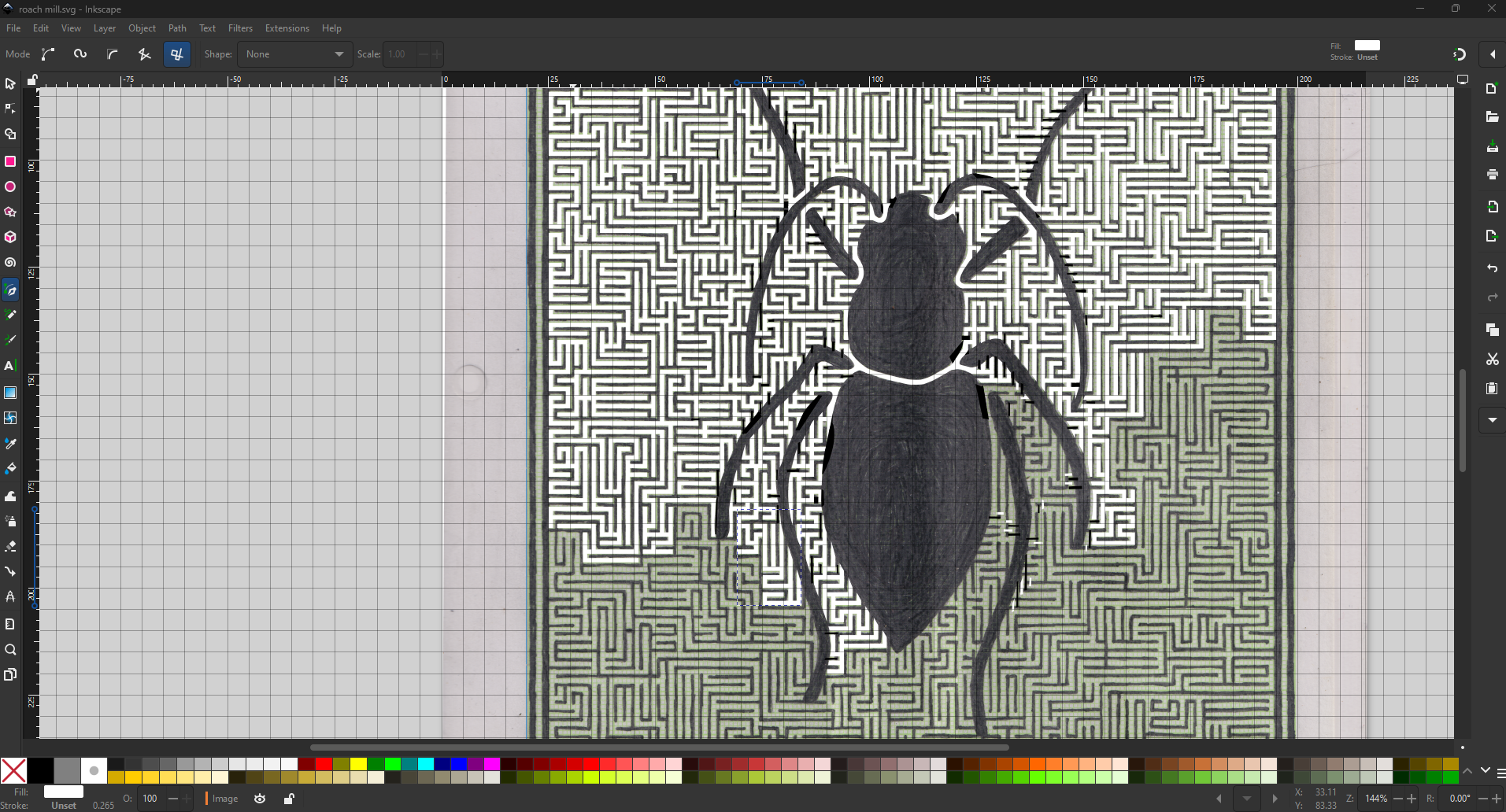The height and width of the screenshot is (812, 1506).
Task: Open the Filters menu
Action: [x=240, y=28]
